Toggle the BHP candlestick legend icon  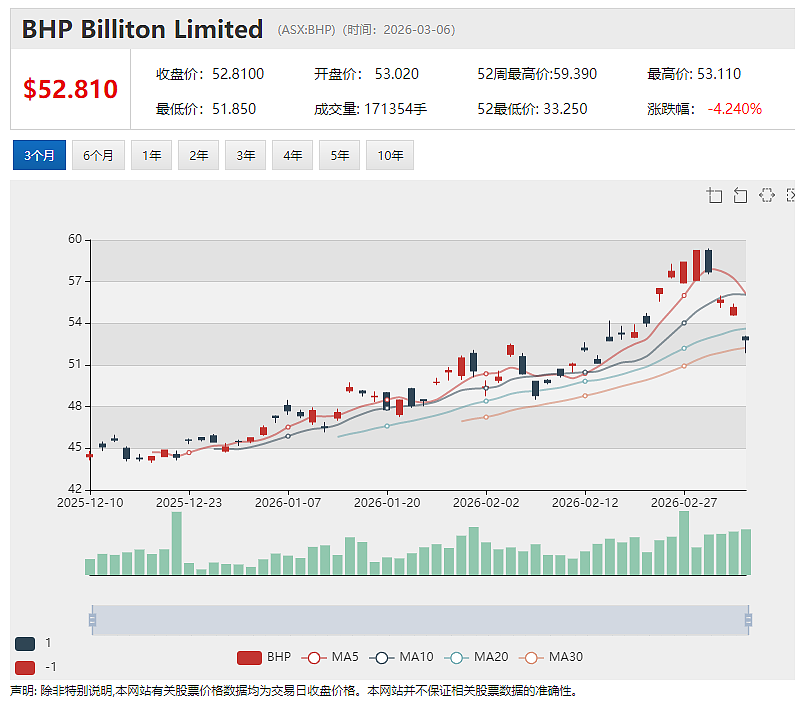pos(249,658)
